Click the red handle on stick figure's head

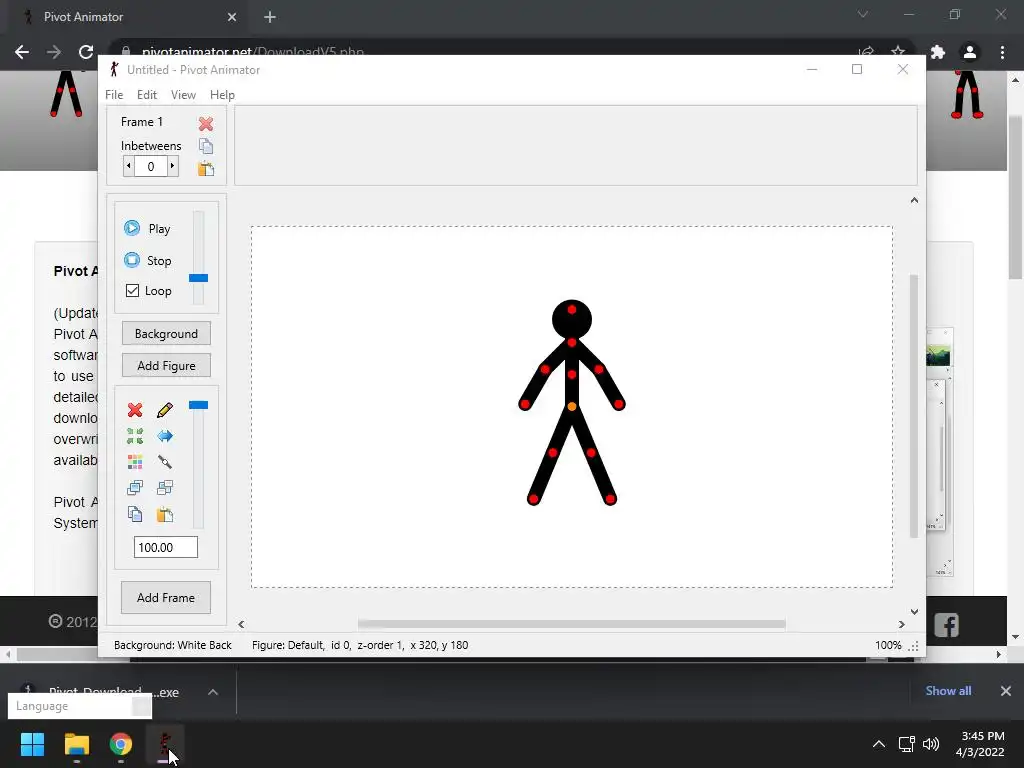tap(572, 310)
